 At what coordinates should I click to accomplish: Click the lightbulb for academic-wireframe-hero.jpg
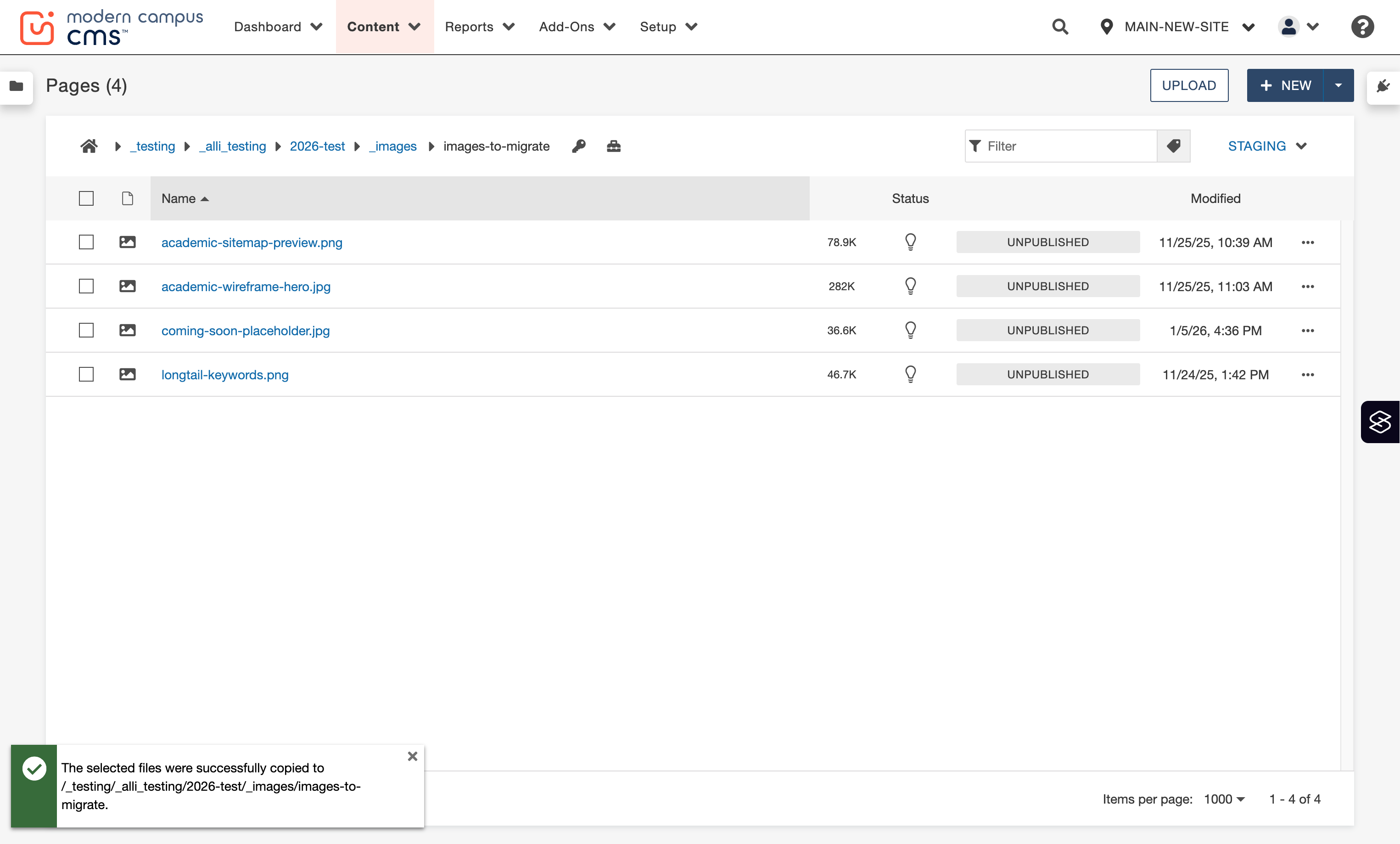(910, 286)
